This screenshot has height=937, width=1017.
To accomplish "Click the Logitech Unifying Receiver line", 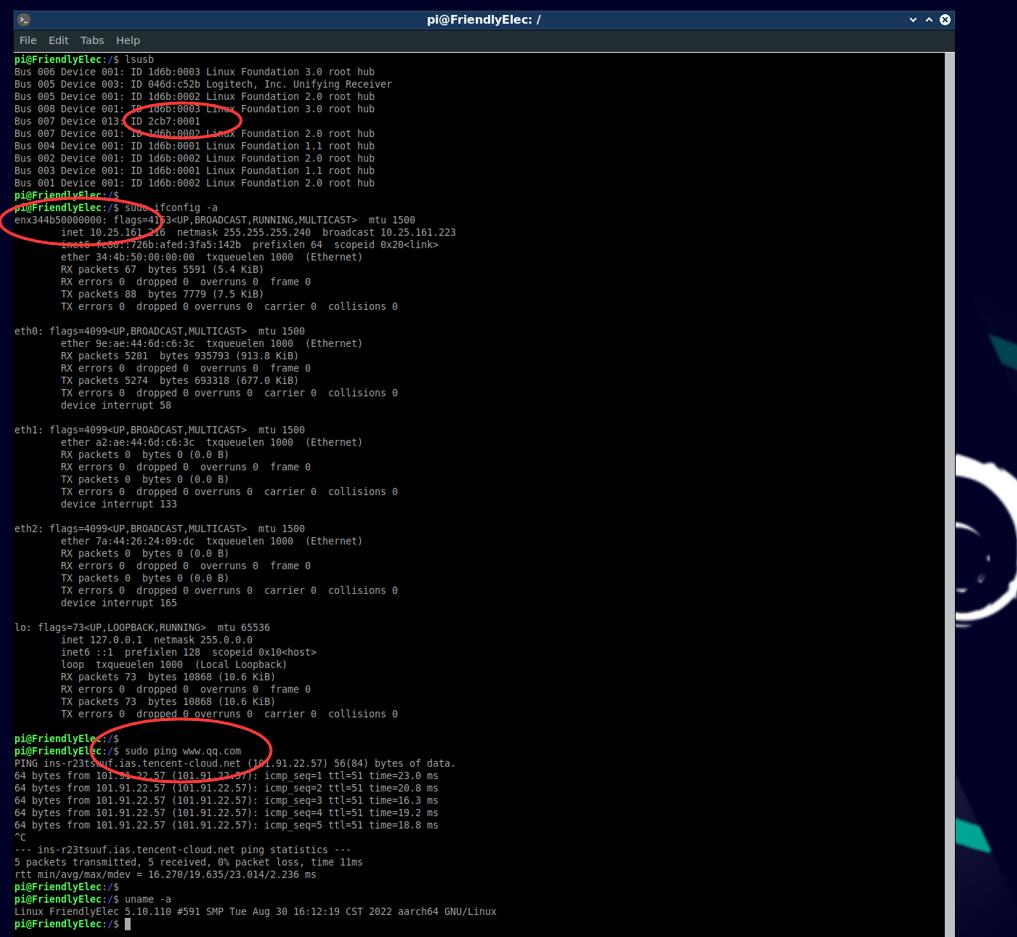I will 203,84.
